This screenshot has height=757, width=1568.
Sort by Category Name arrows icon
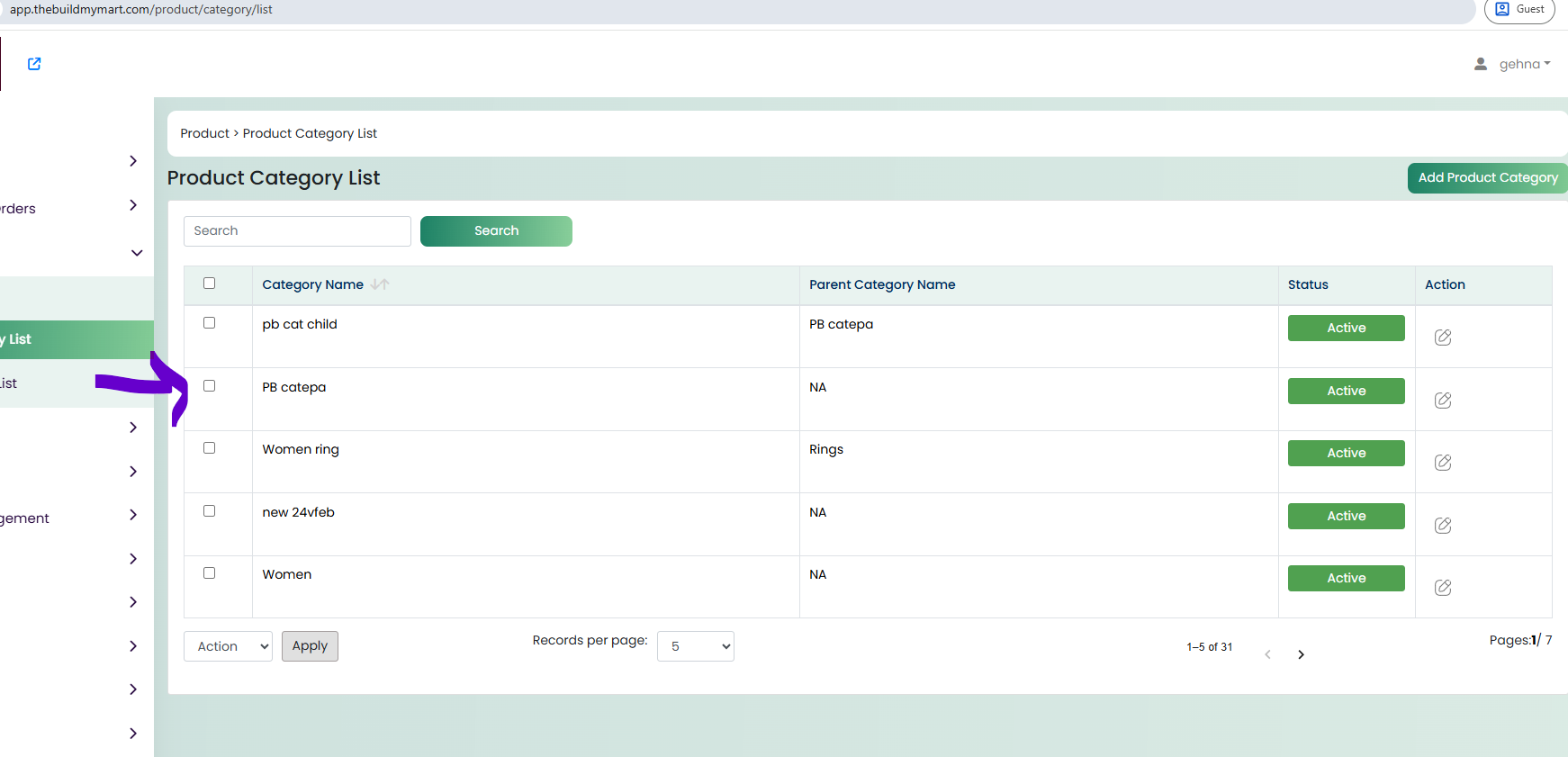pyautogui.click(x=380, y=284)
